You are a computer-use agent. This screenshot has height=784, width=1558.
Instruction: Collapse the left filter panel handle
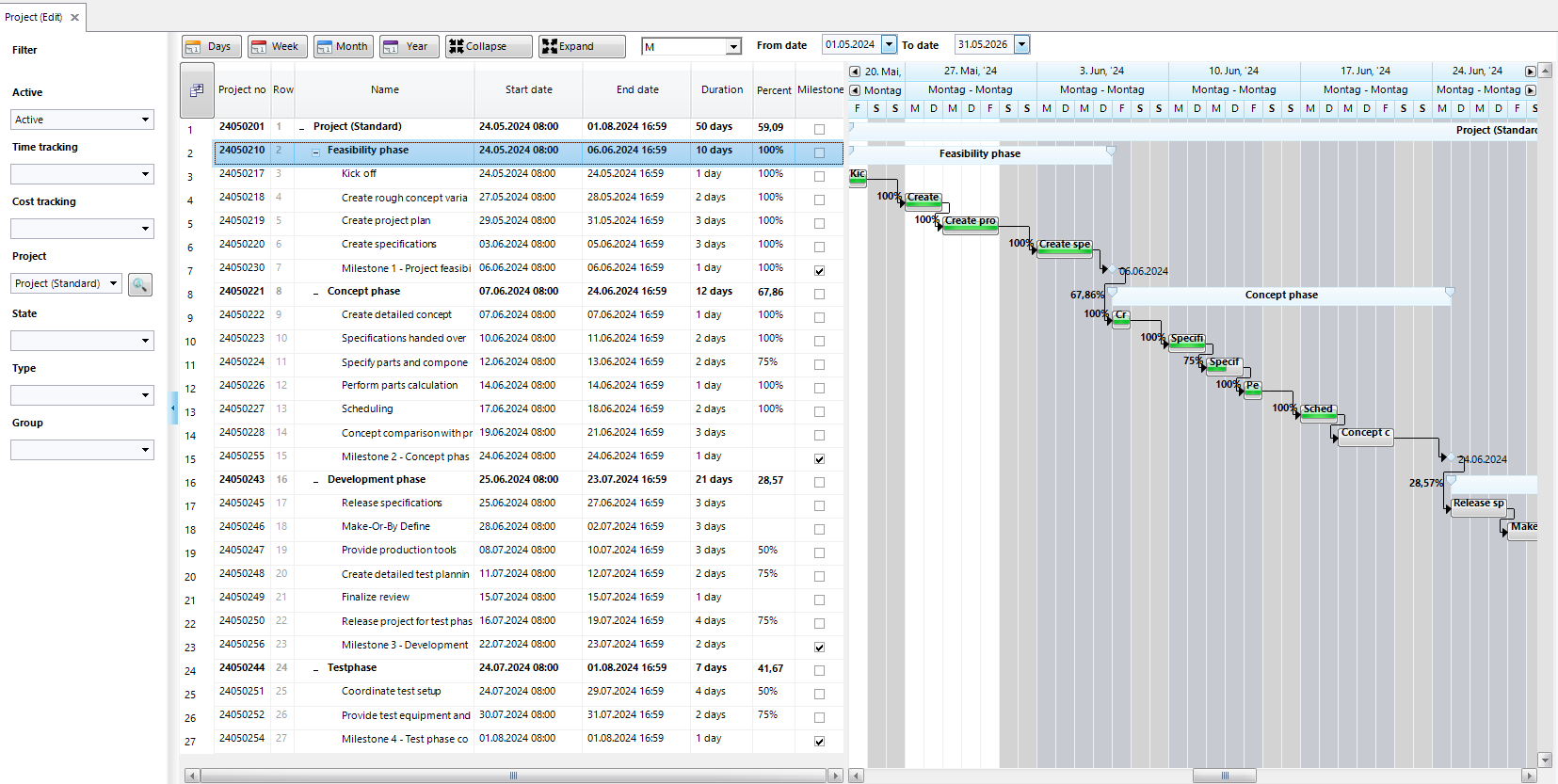point(173,408)
